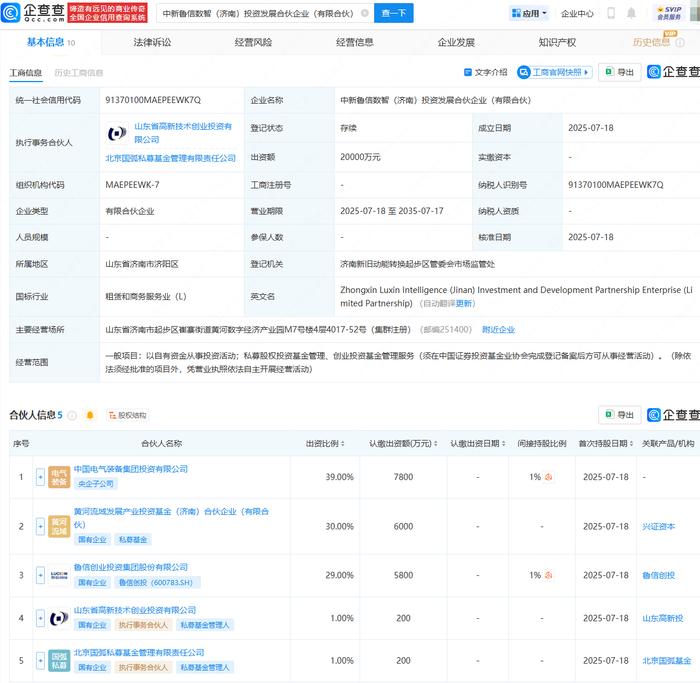Select the 20000万元 出资额 value
This screenshot has height=683, width=700.
tap(360, 157)
